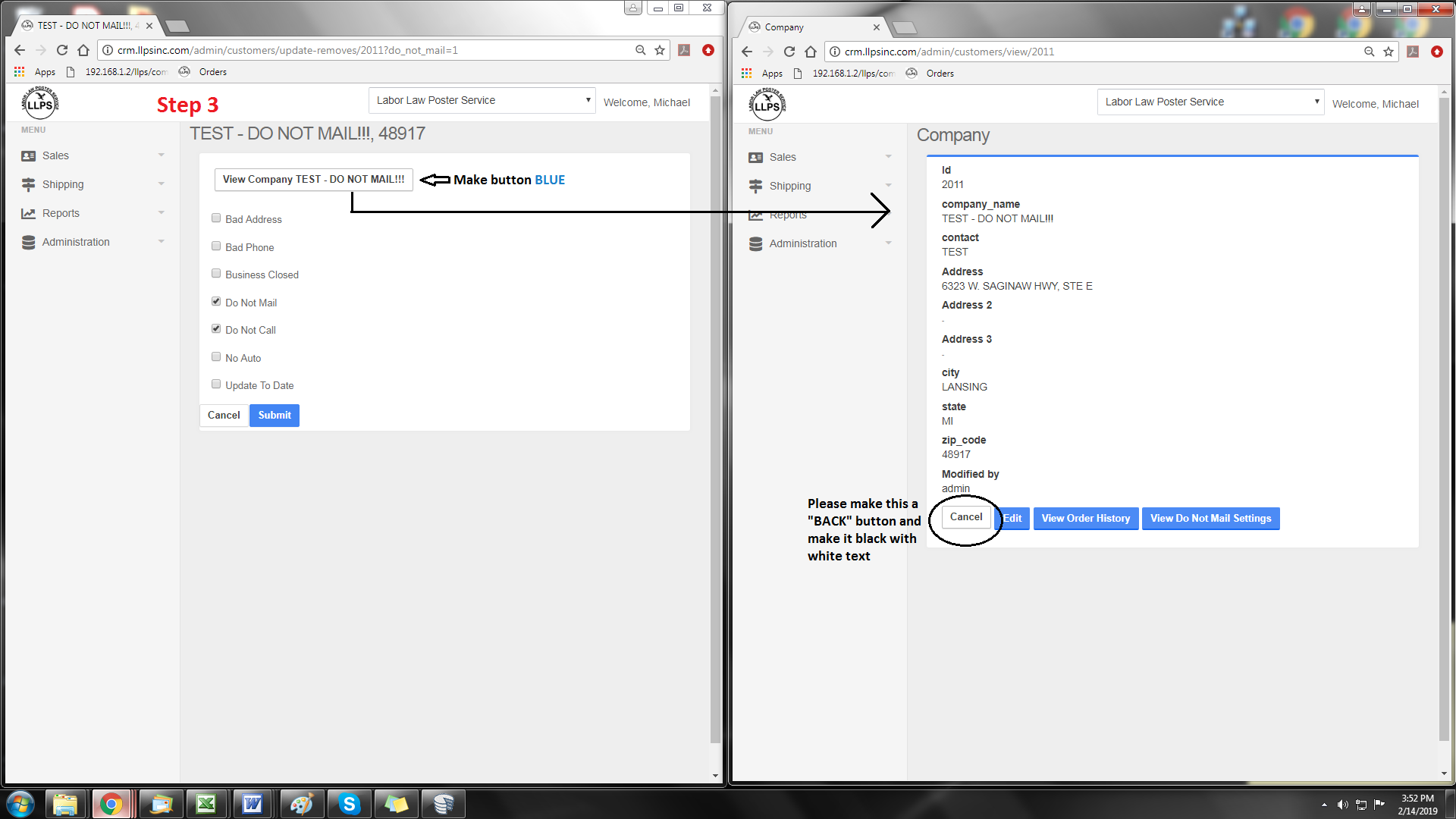Click the Administration database icon in right window
The image size is (1456, 819).
click(x=755, y=244)
